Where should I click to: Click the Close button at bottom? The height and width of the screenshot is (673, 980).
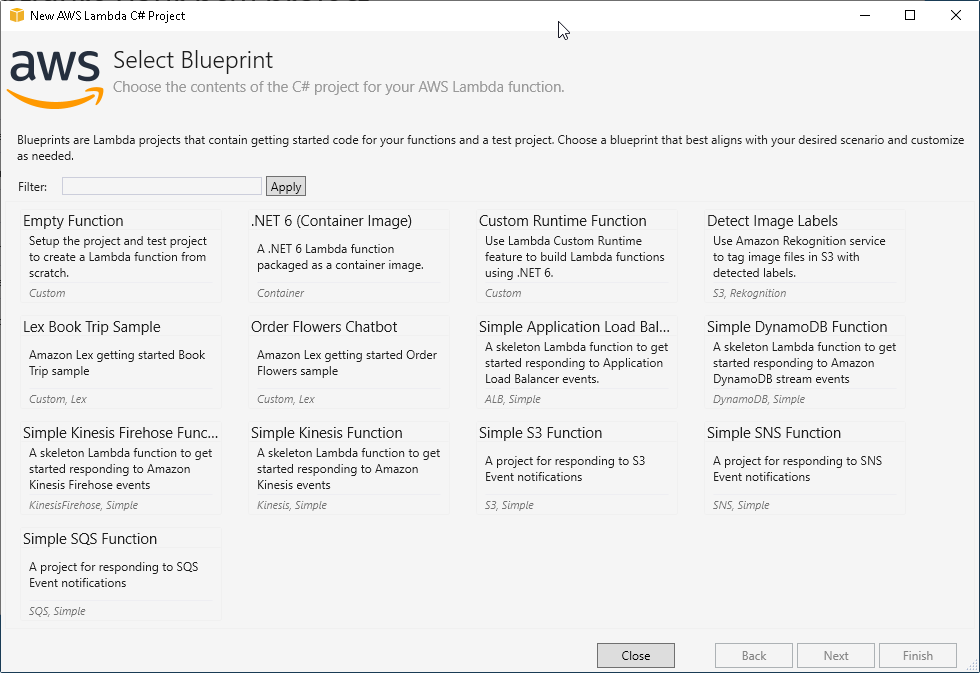636,656
